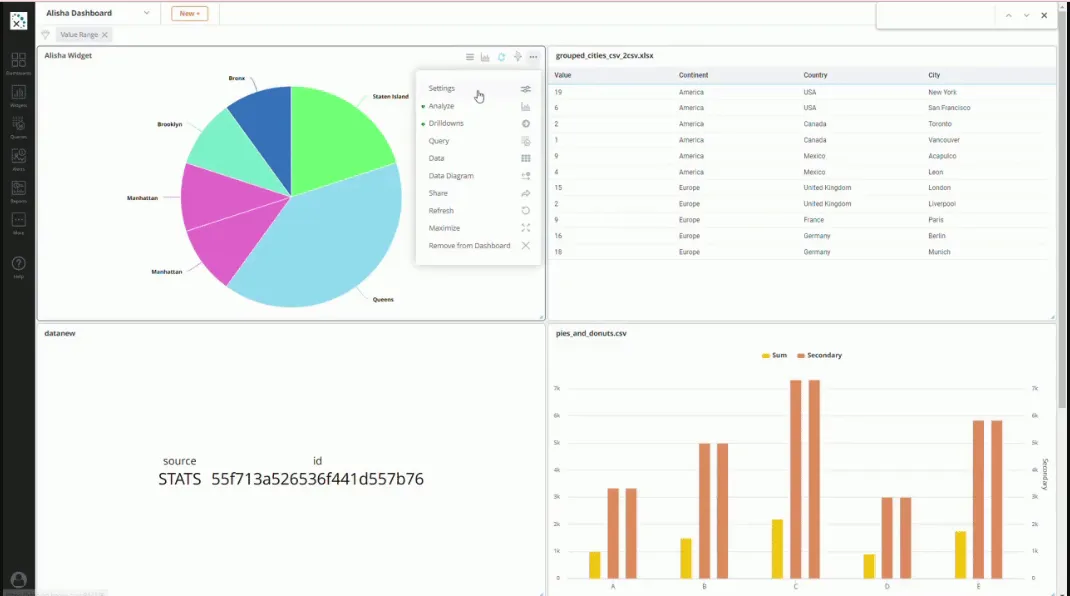Expand the Alisha Dashboard selector dropdown
Screen dimensions: 1070x596
pos(146,13)
